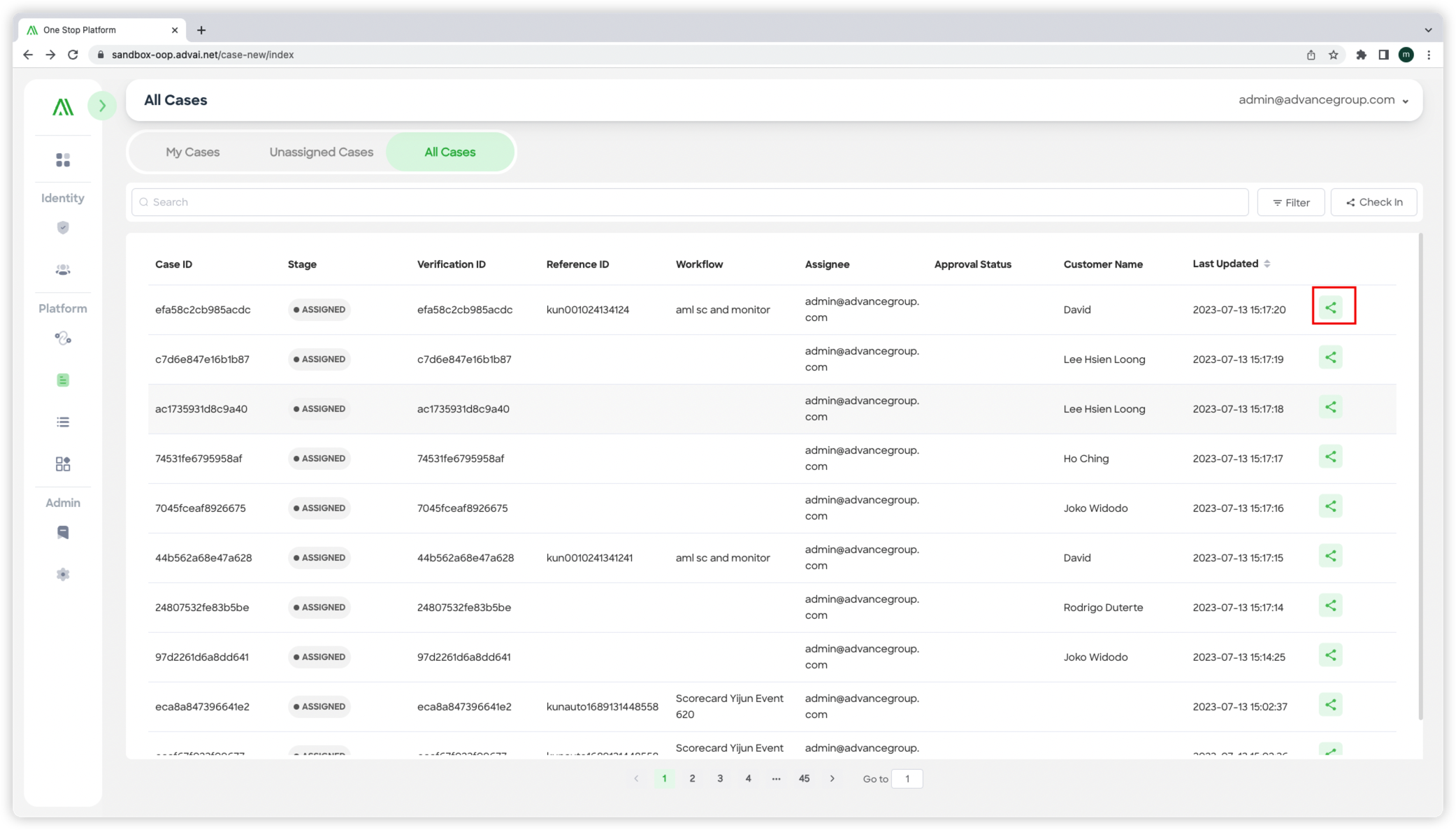Open the green case document icon
1456x830 pixels.
63,380
